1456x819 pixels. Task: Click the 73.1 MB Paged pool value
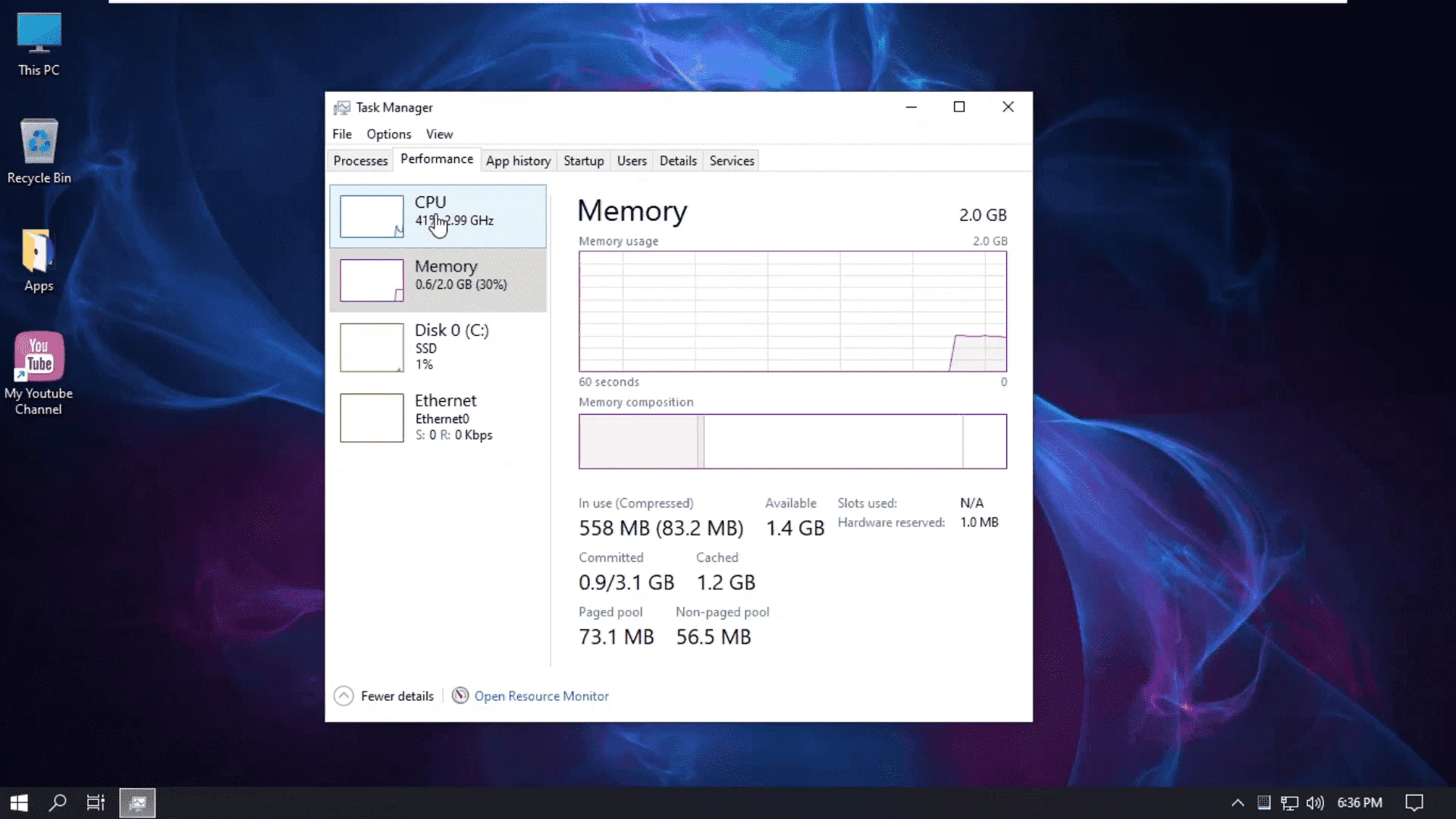(617, 637)
